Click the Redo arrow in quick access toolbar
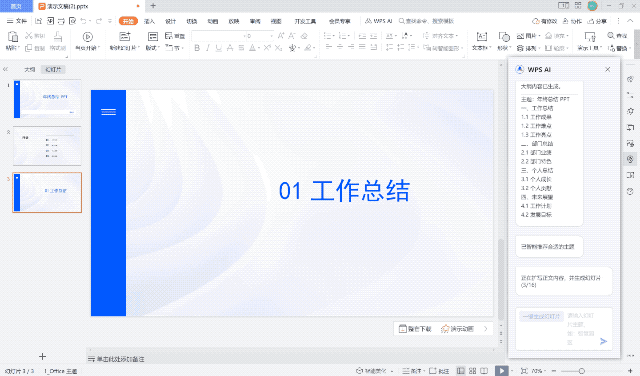 pos(99,21)
